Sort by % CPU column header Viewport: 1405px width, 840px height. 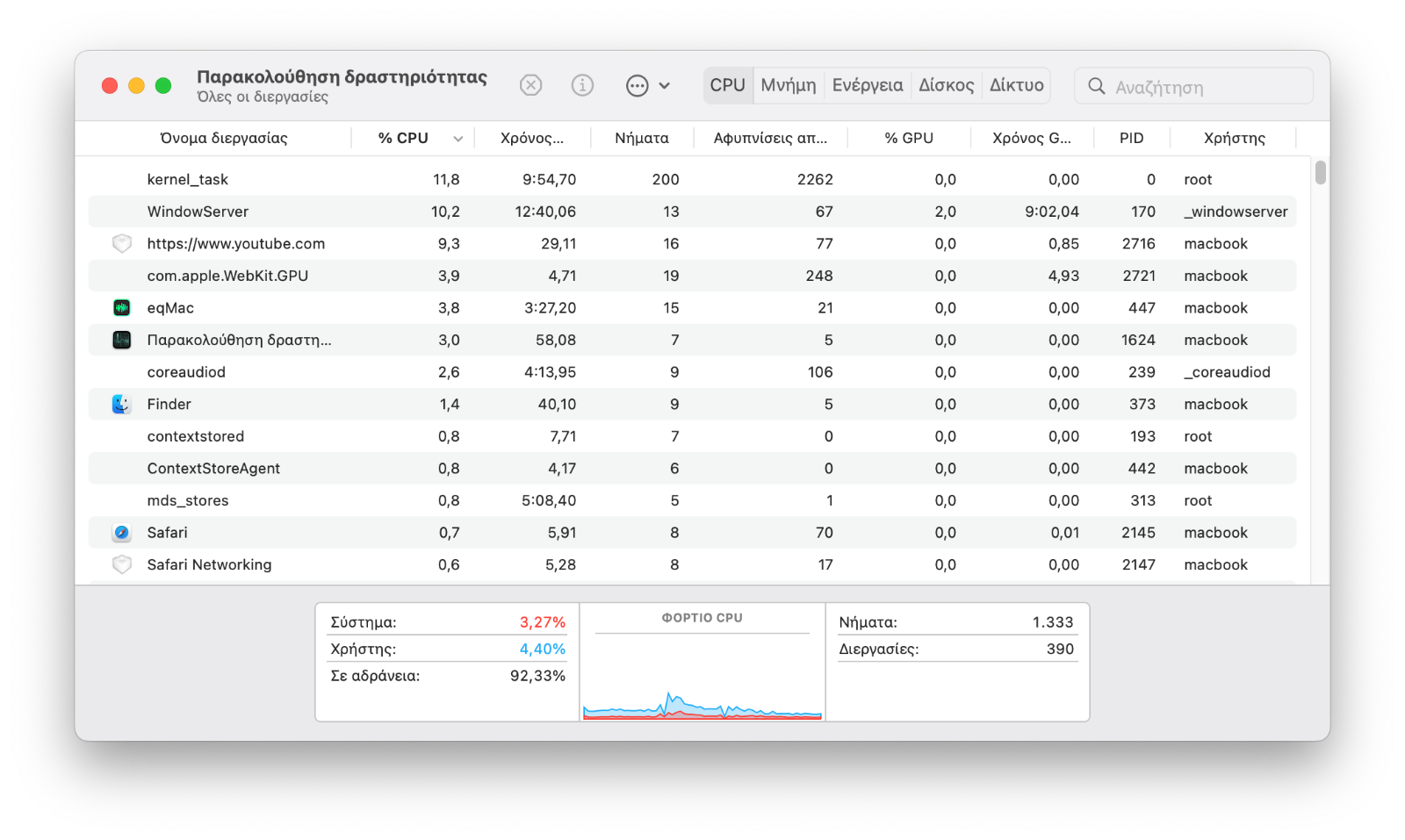tap(403, 138)
